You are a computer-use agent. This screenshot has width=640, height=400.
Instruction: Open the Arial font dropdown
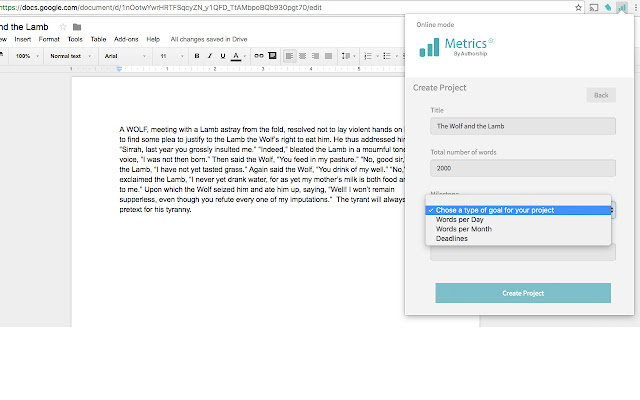(x=125, y=56)
